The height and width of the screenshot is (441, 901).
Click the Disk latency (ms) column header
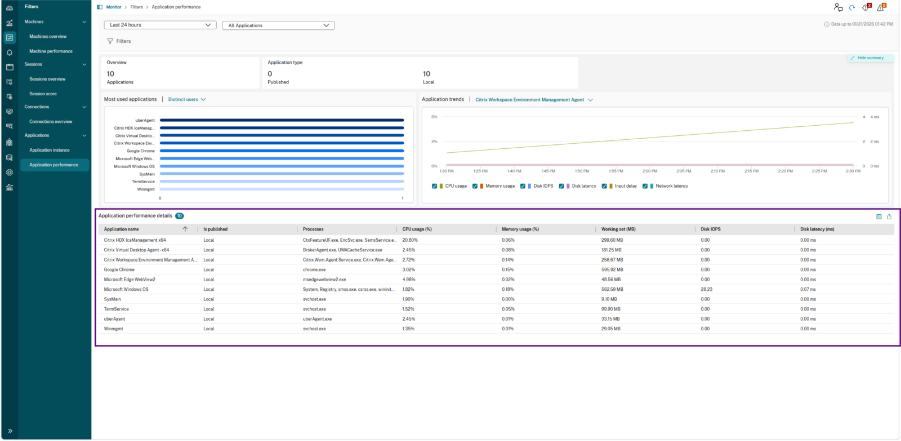click(817, 229)
